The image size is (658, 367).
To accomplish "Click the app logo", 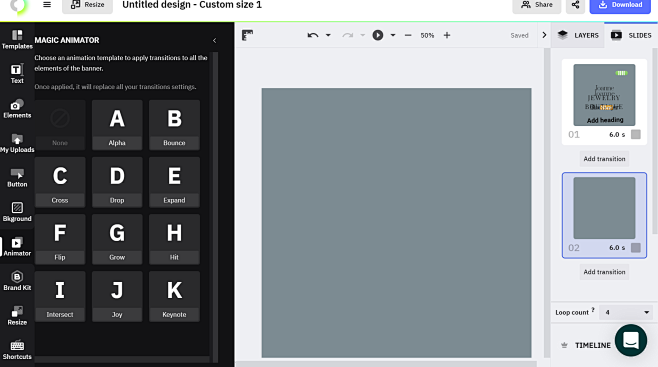I will coord(18,5).
